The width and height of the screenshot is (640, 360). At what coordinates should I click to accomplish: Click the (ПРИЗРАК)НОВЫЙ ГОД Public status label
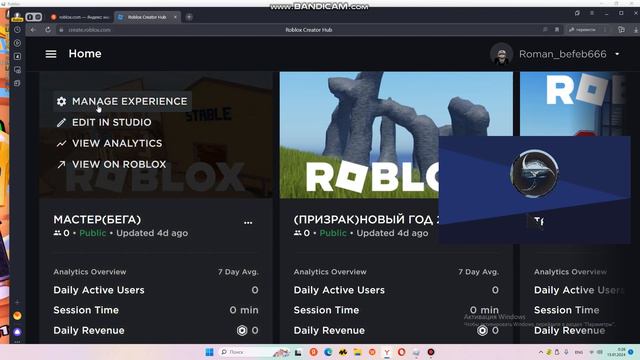click(x=333, y=233)
